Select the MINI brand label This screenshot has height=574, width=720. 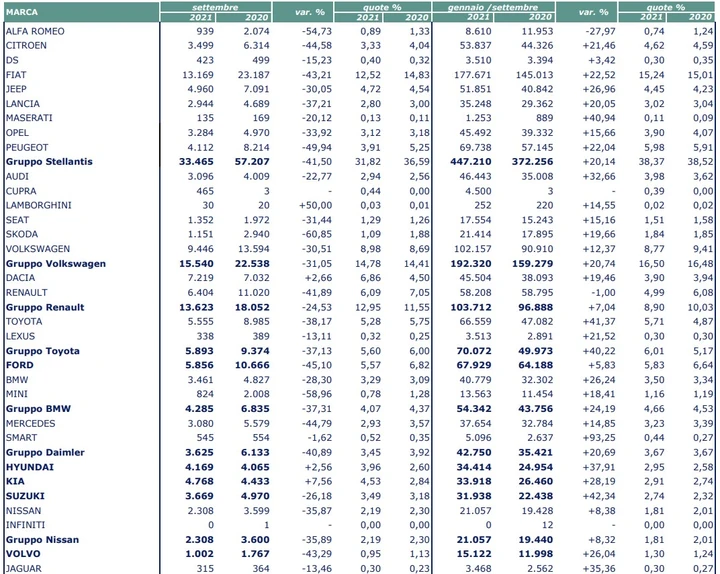pos(17,394)
